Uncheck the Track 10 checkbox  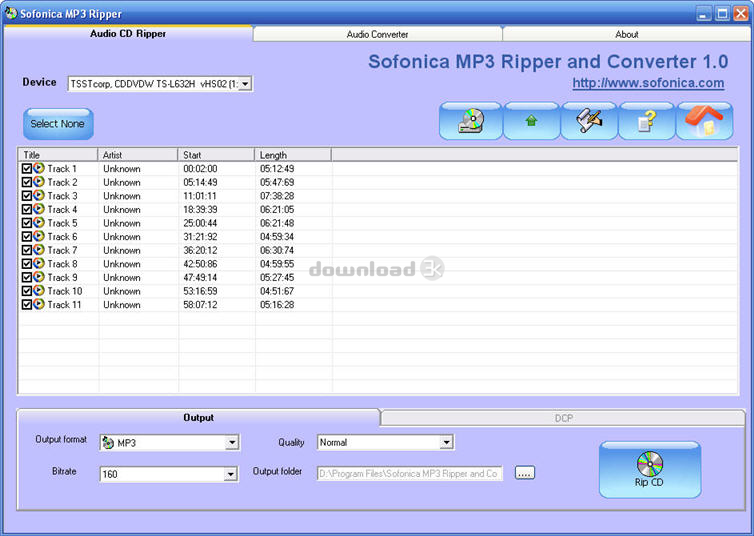click(x=27, y=291)
